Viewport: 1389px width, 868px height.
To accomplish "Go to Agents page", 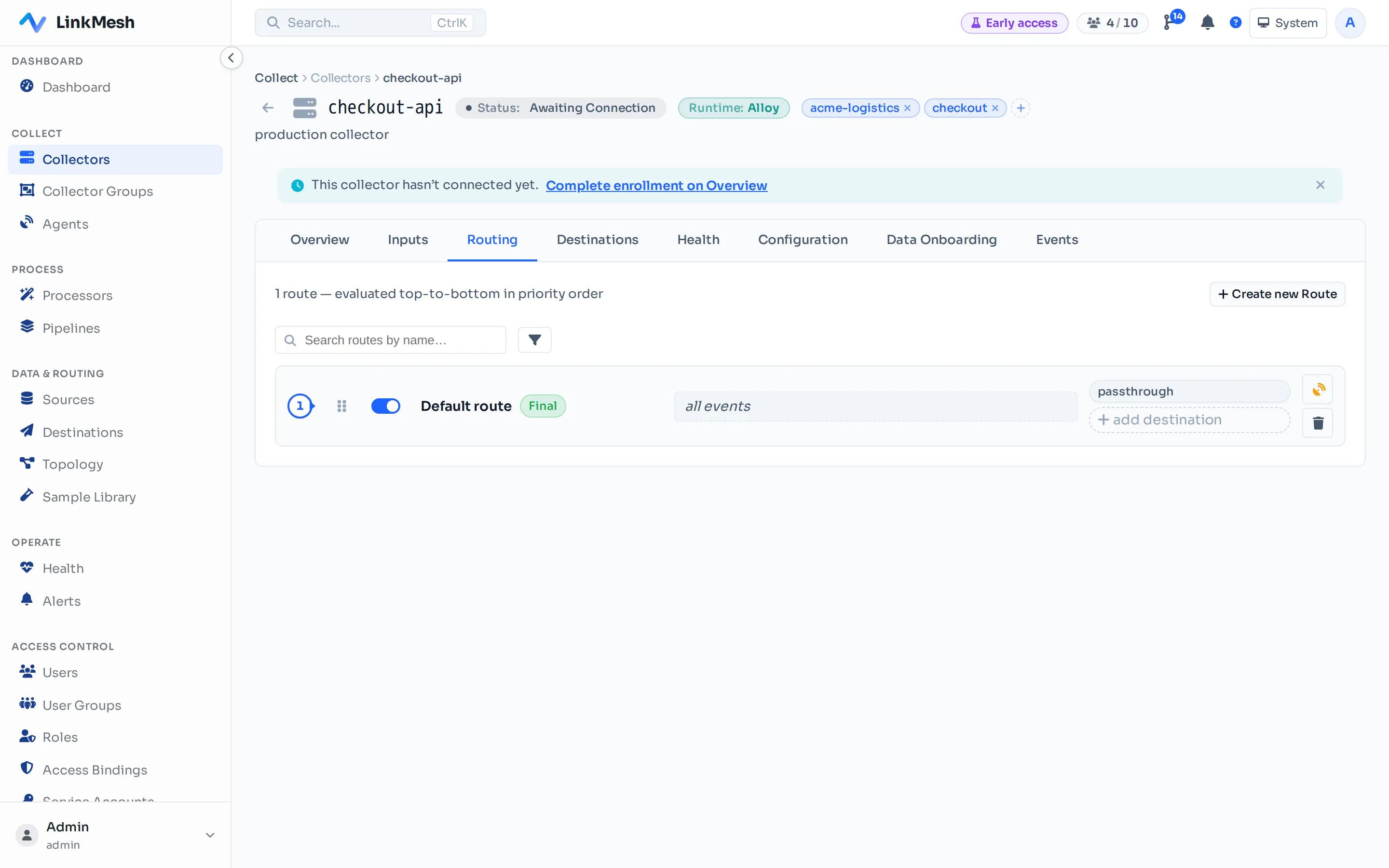I will [x=115, y=224].
